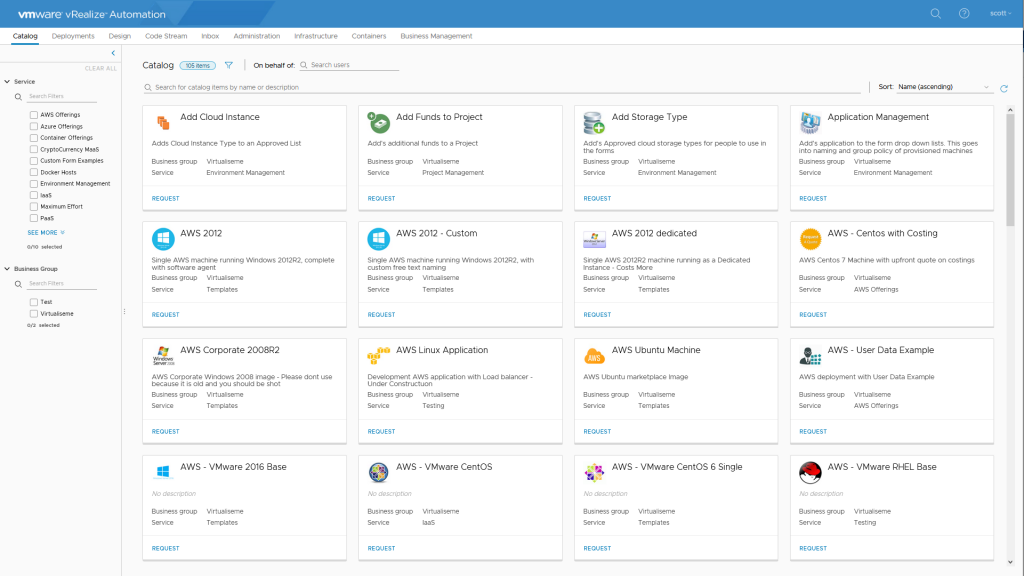Click the AWS 2012 Windows icon
The image size is (1024, 576).
(x=163, y=239)
